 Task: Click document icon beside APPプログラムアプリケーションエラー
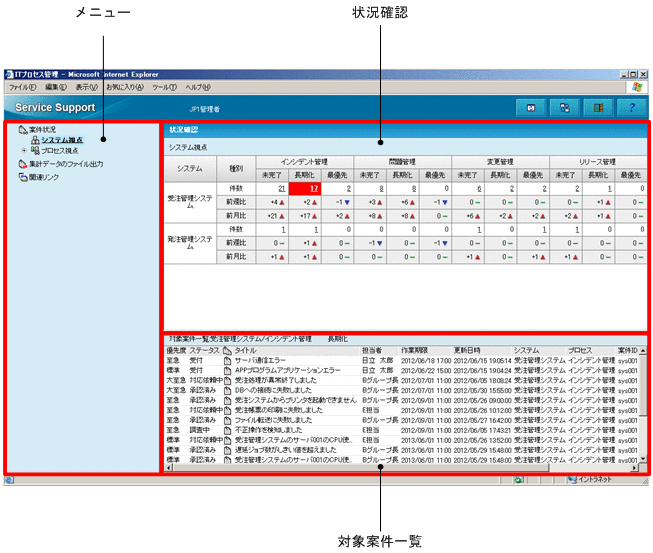coord(227,370)
